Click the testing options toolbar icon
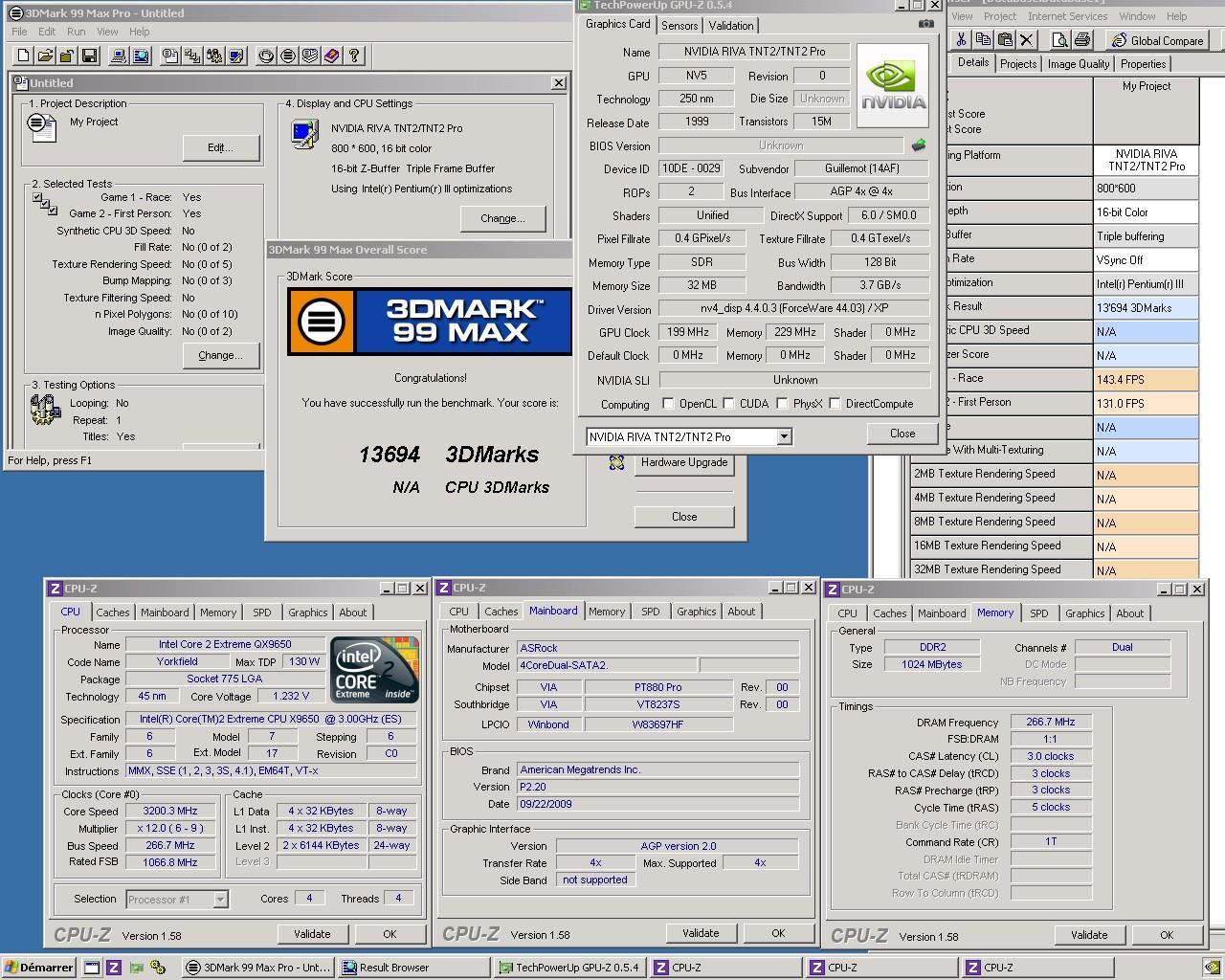Viewport: 1225px width, 980px height. [213, 56]
